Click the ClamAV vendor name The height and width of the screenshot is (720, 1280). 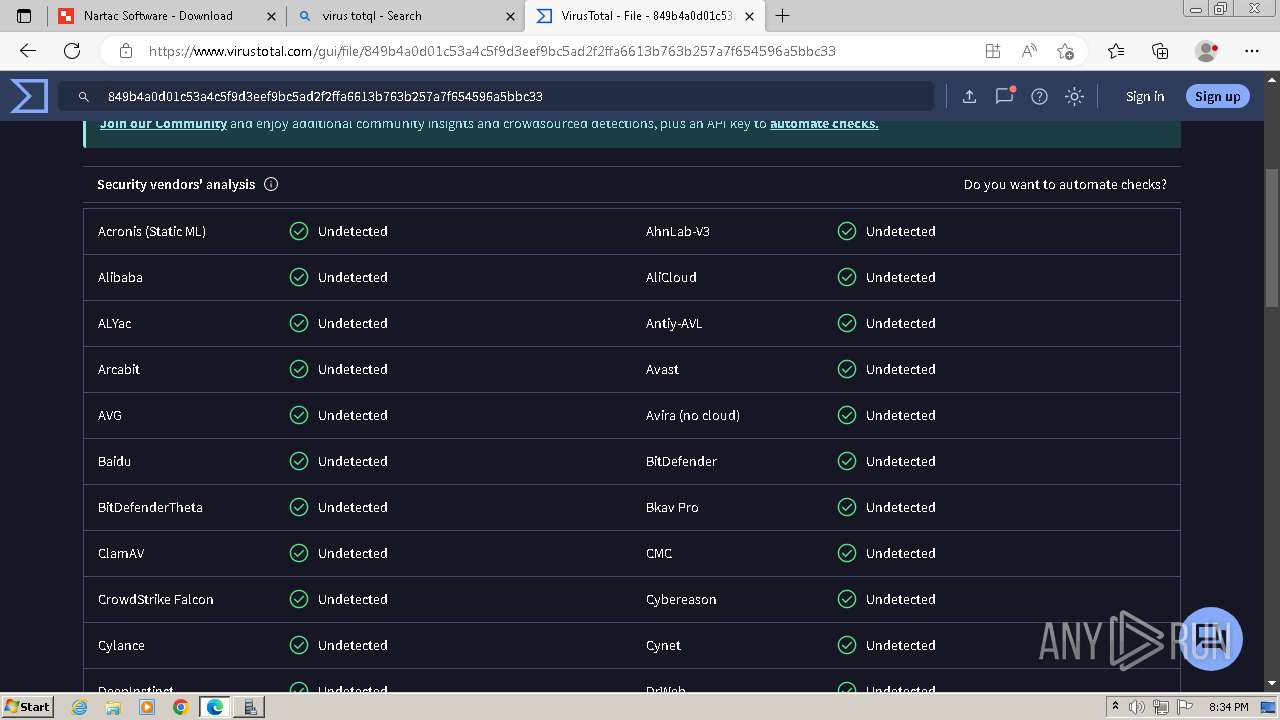pos(121,553)
